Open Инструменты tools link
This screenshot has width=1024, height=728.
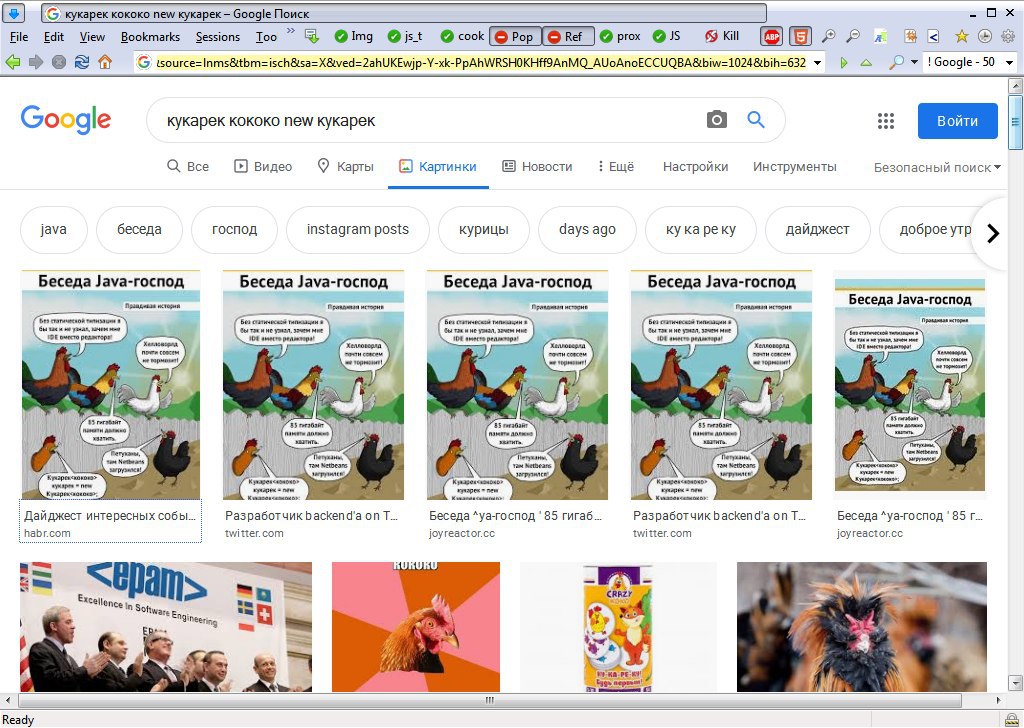[x=795, y=166]
